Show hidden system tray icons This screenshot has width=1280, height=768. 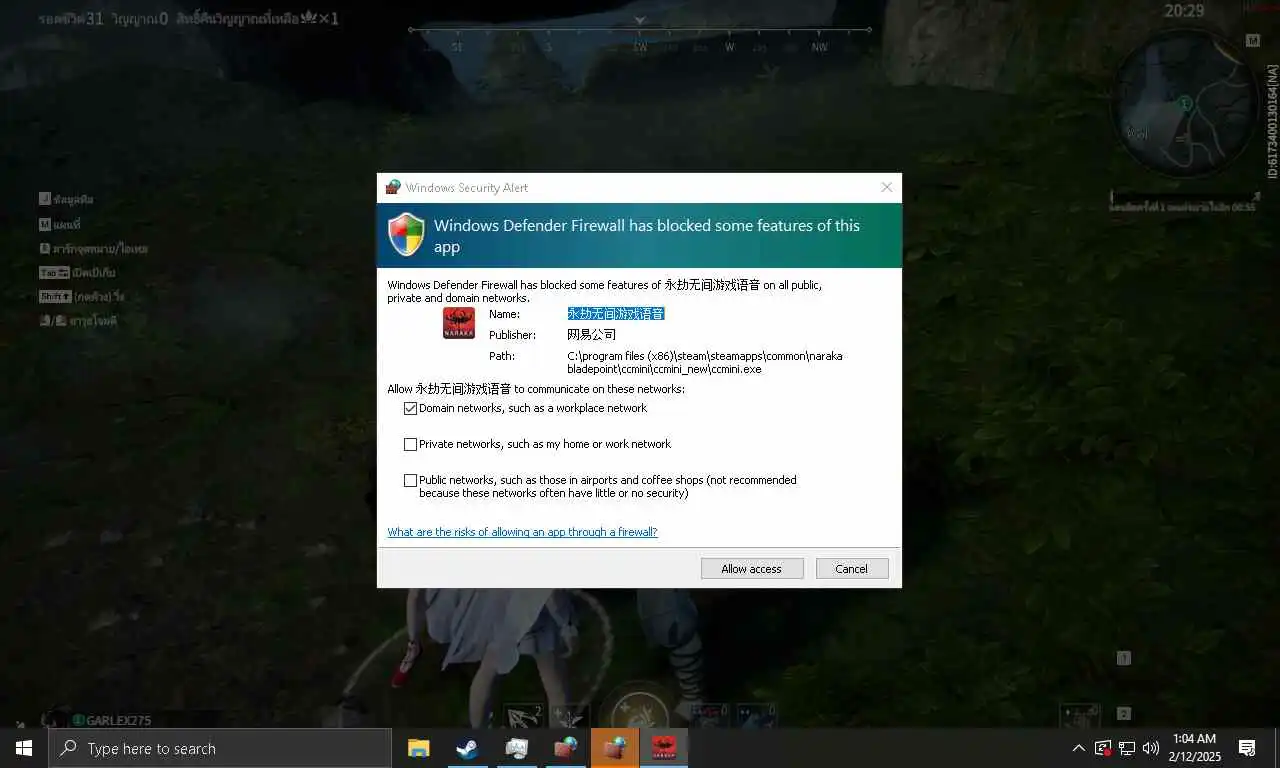(x=1078, y=748)
